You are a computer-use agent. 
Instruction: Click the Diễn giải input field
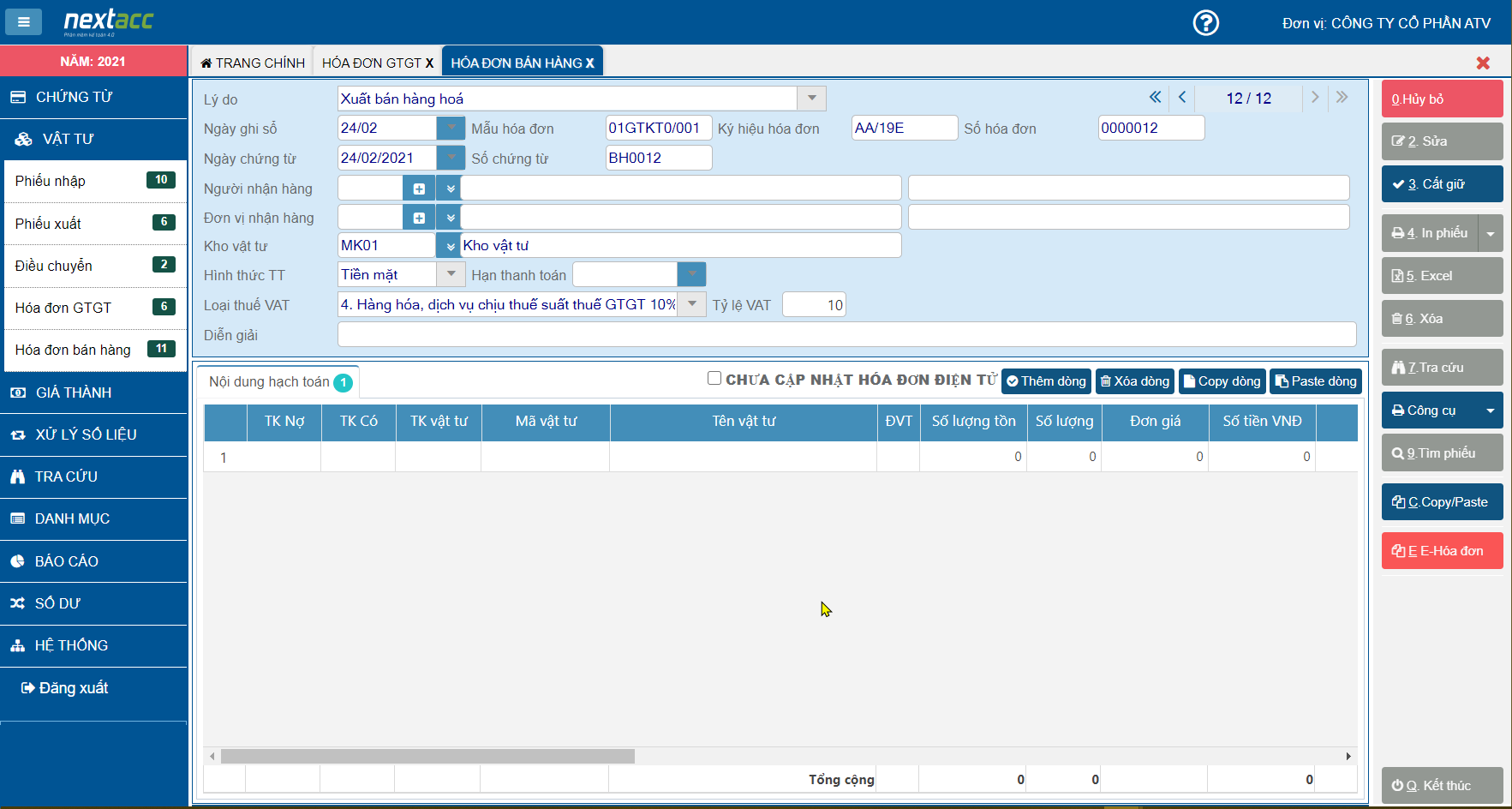pyautogui.click(x=846, y=335)
